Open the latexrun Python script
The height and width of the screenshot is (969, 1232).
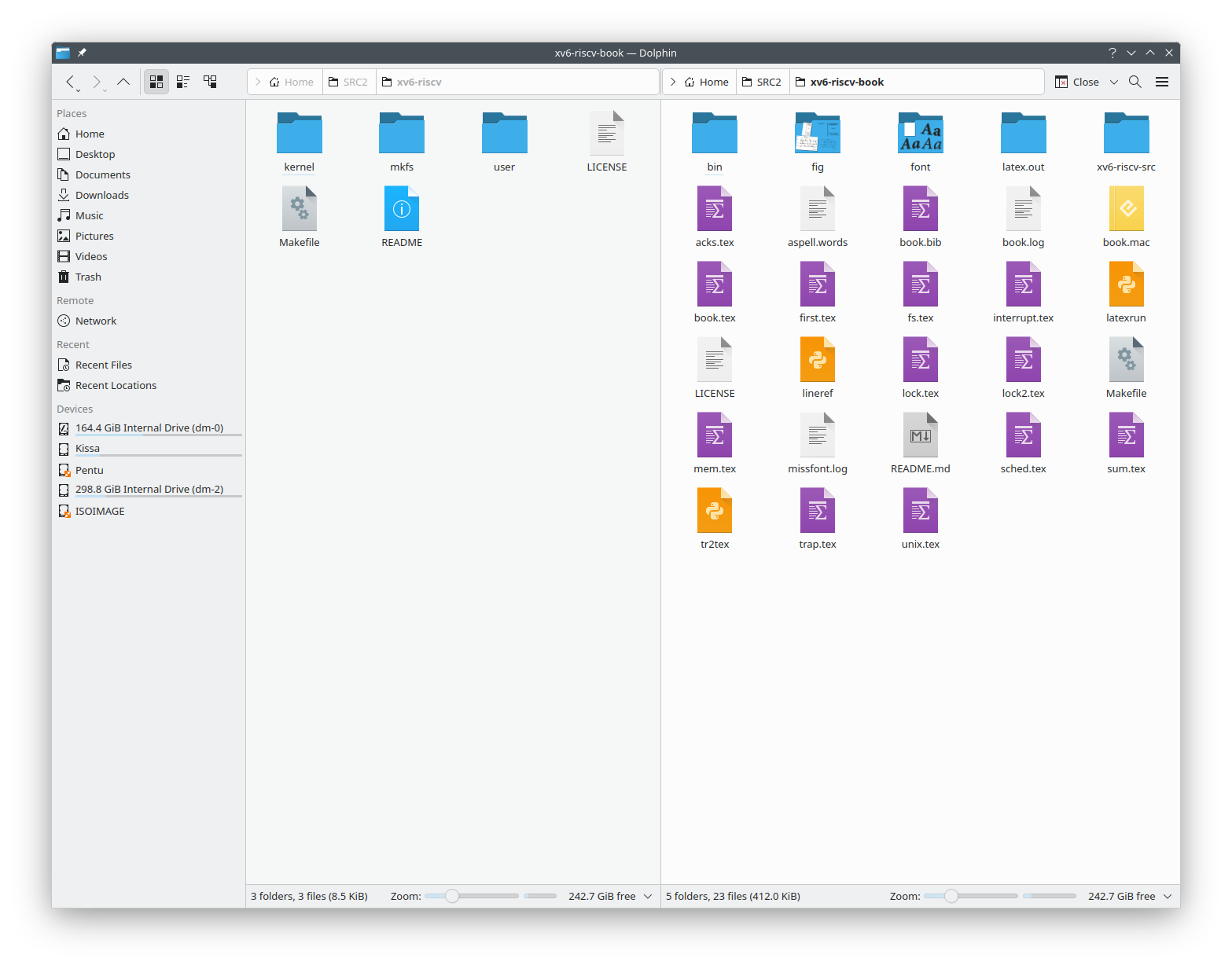pyautogui.click(x=1126, y=285)
